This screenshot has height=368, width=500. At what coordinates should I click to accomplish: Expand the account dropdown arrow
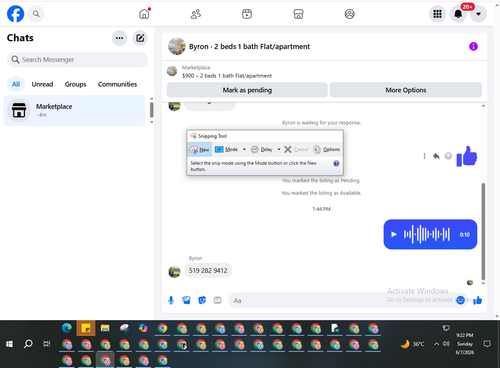coord(479,14)
